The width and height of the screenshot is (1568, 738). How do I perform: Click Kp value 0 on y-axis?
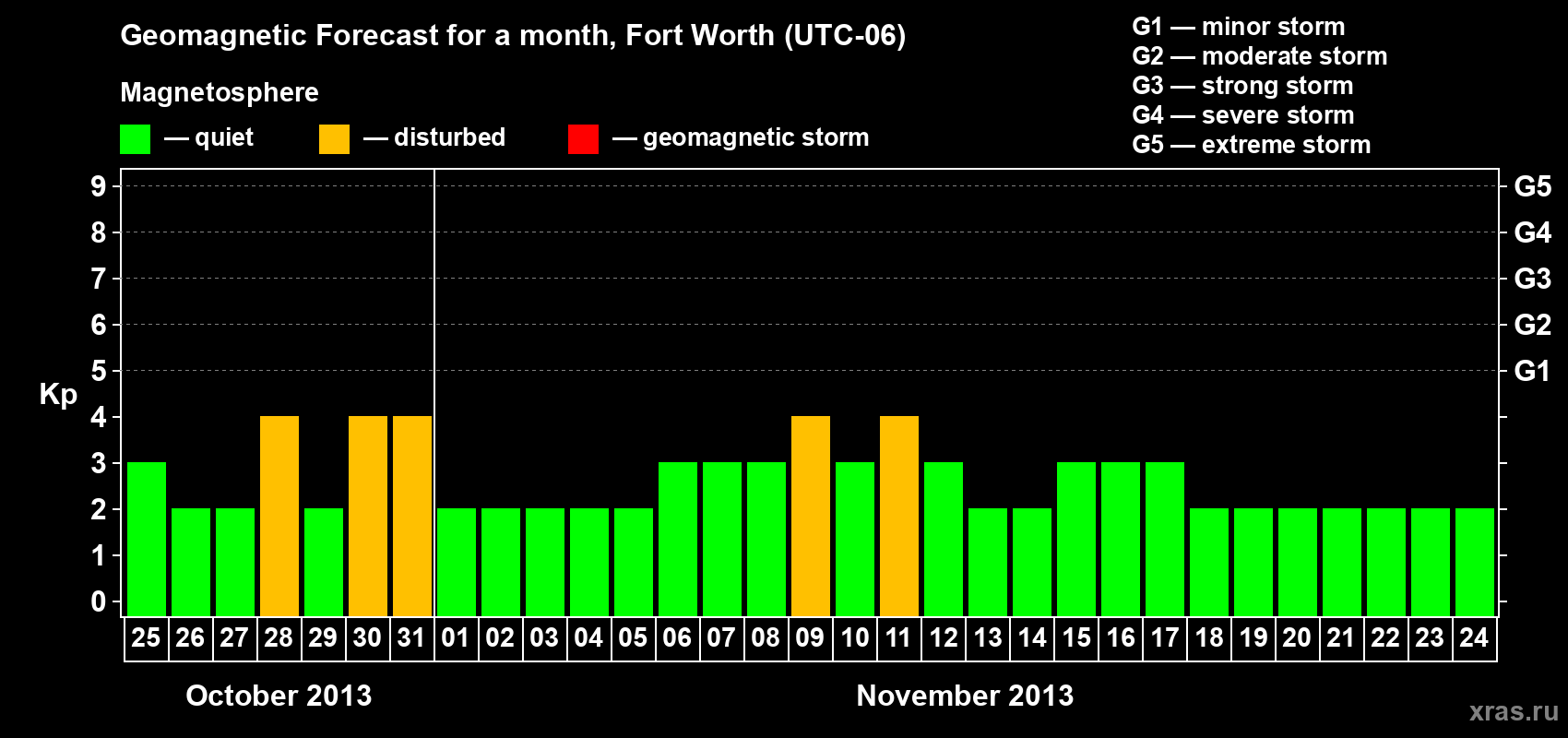coord(99,601)
